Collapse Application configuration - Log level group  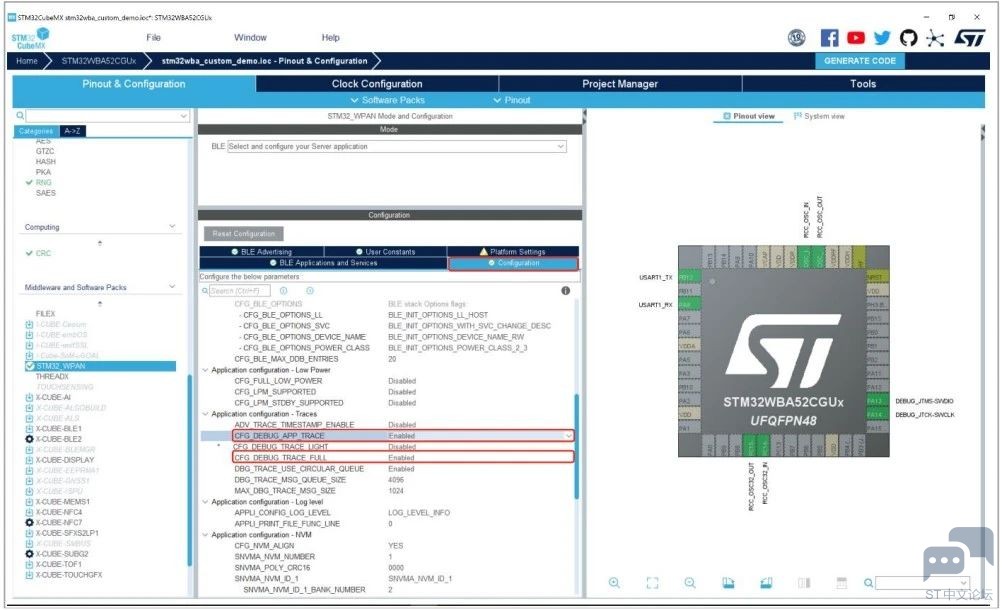coord(205,502)
